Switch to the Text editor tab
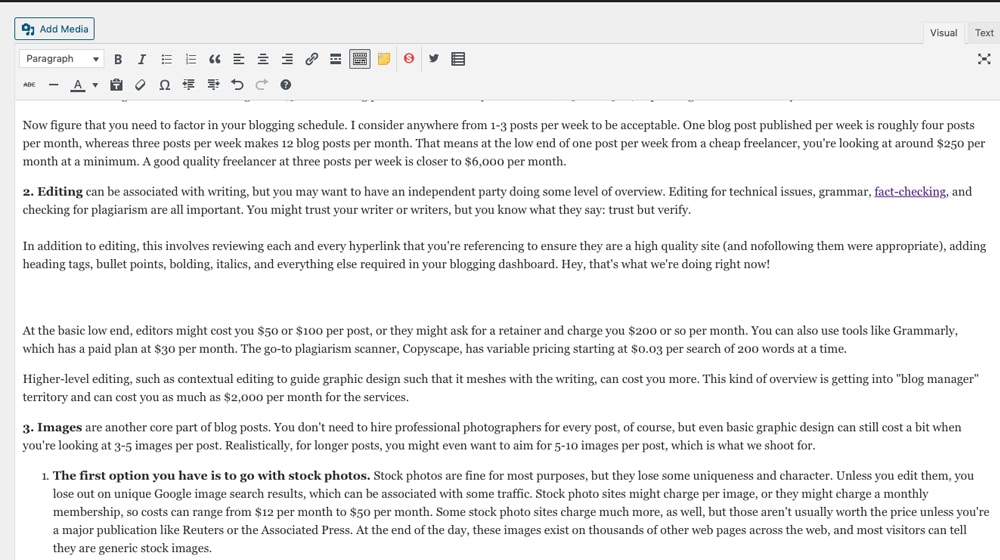 [984, 33]
